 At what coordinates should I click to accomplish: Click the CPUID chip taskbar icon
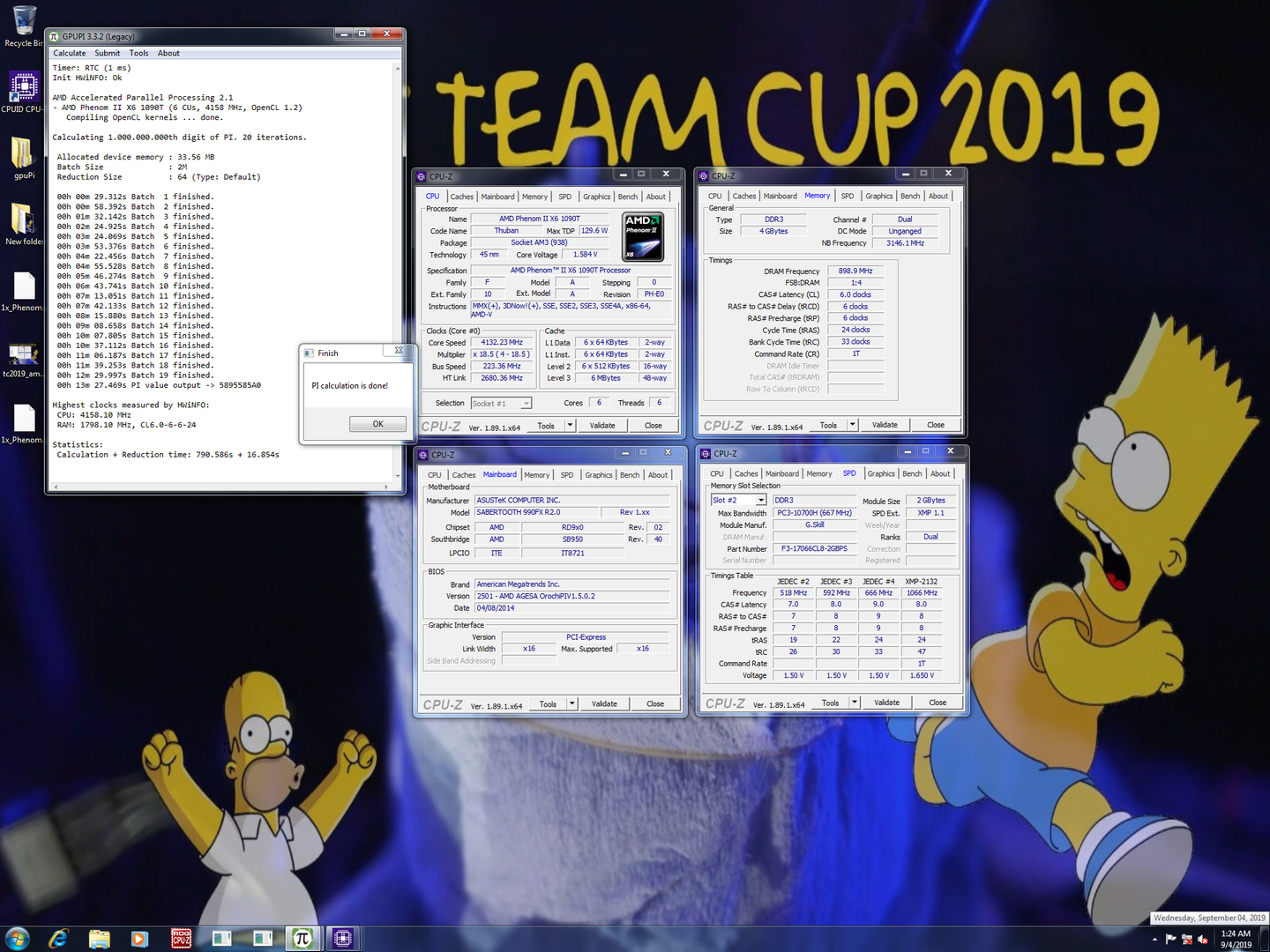click(x=343, y=939)
